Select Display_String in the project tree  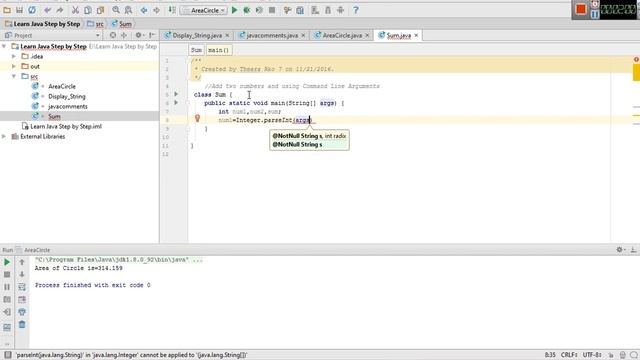click(x=67, y=96)
